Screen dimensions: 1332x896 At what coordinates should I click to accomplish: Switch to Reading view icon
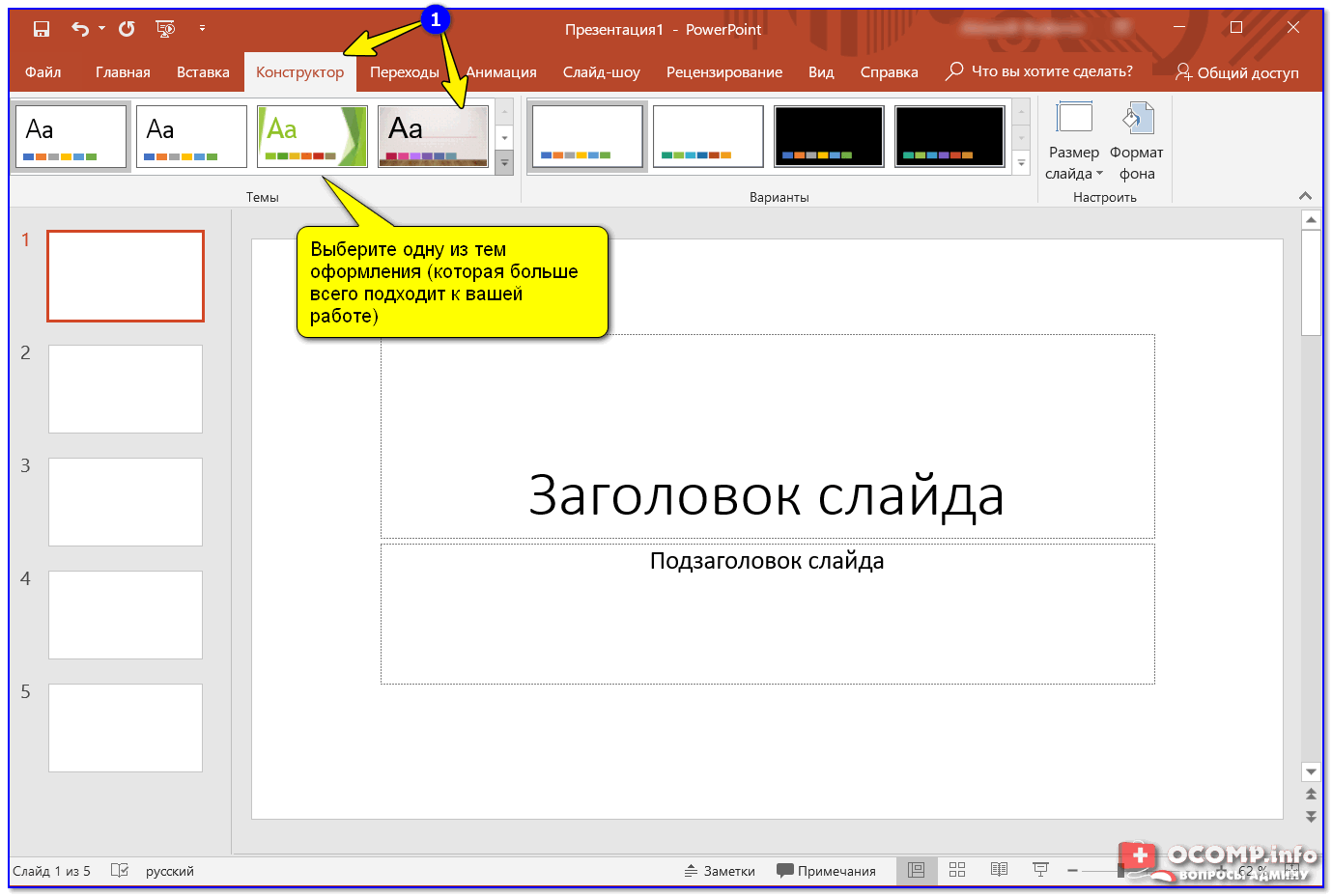coord(1000,870)
